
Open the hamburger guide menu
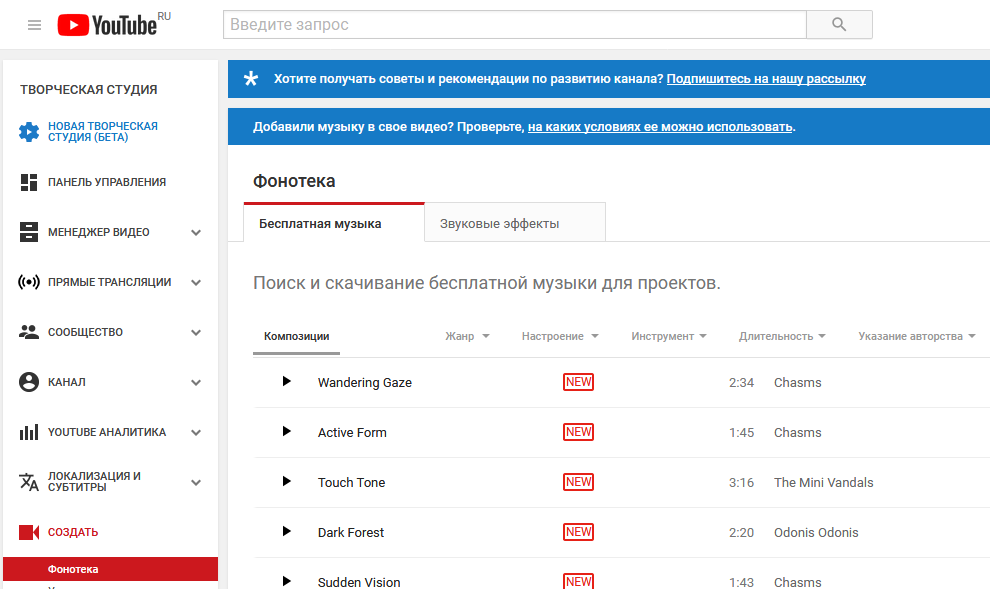click(35, 25)
